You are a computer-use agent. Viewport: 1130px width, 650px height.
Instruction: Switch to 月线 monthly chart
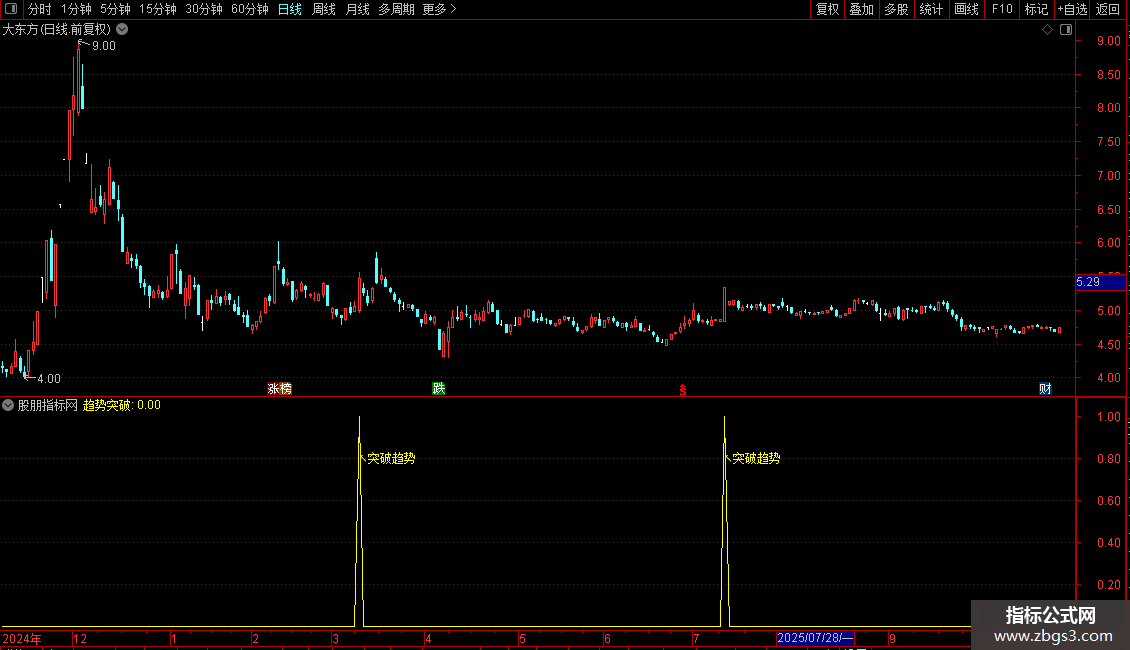357,9
